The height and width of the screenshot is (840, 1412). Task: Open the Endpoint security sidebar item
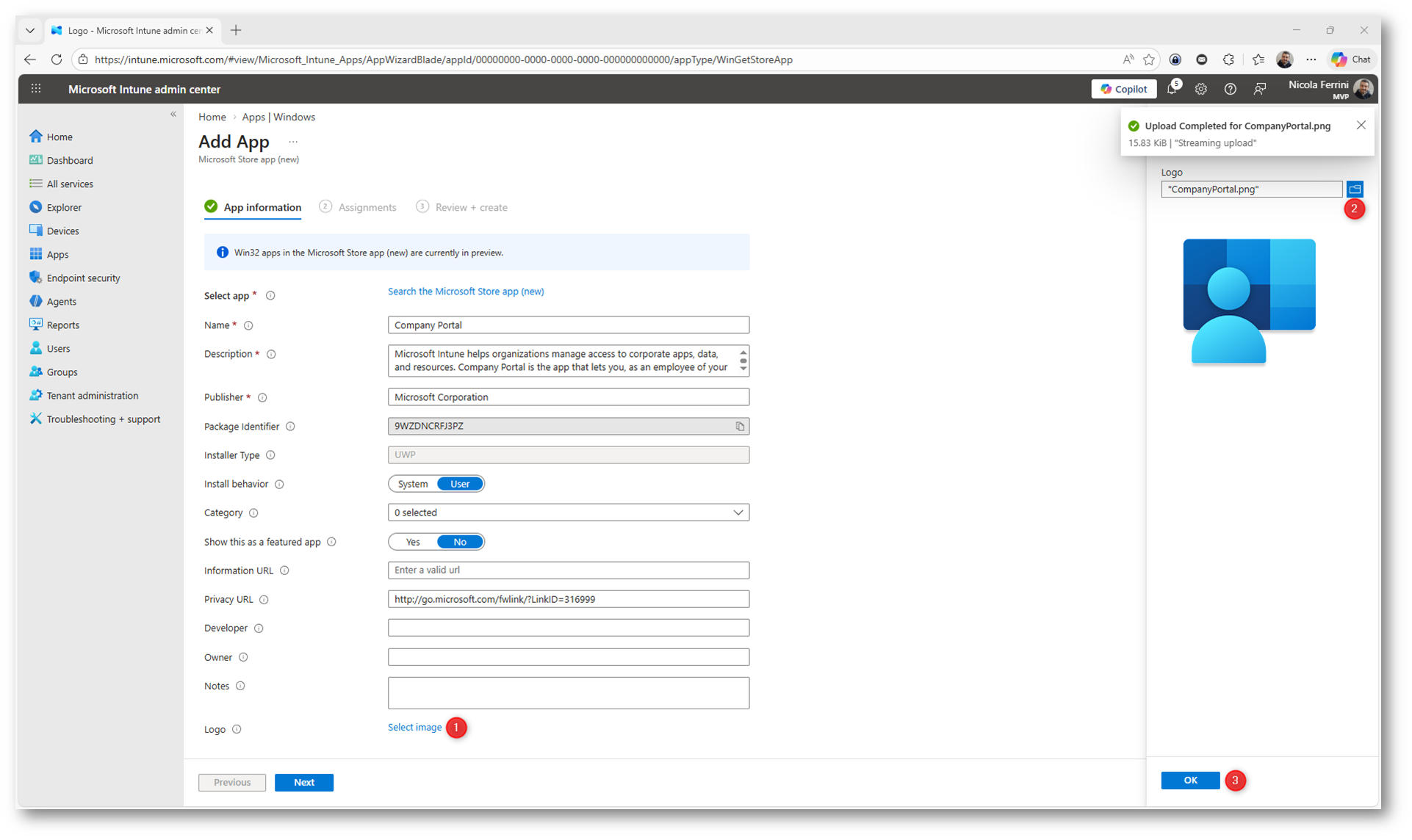[x=83, y=278]
